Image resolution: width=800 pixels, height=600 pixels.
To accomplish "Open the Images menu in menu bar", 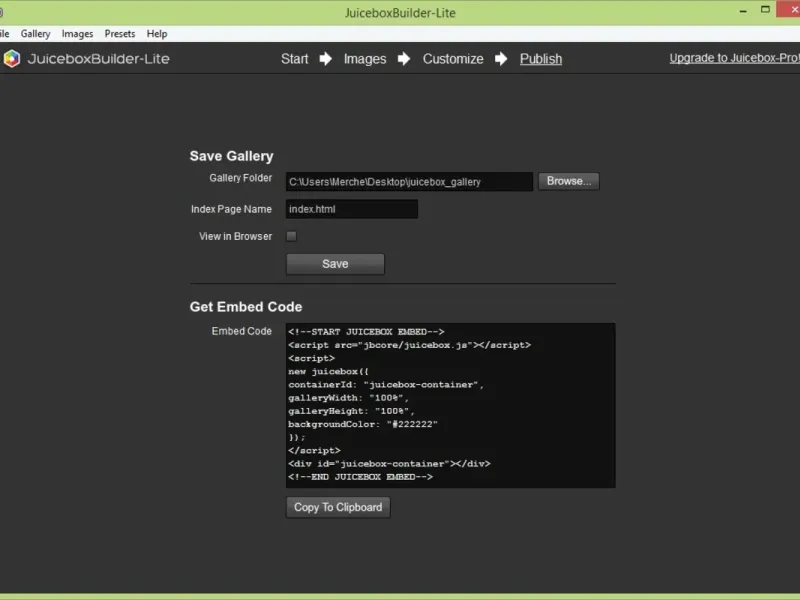I will pyautogui.click(x=77, y=34).
